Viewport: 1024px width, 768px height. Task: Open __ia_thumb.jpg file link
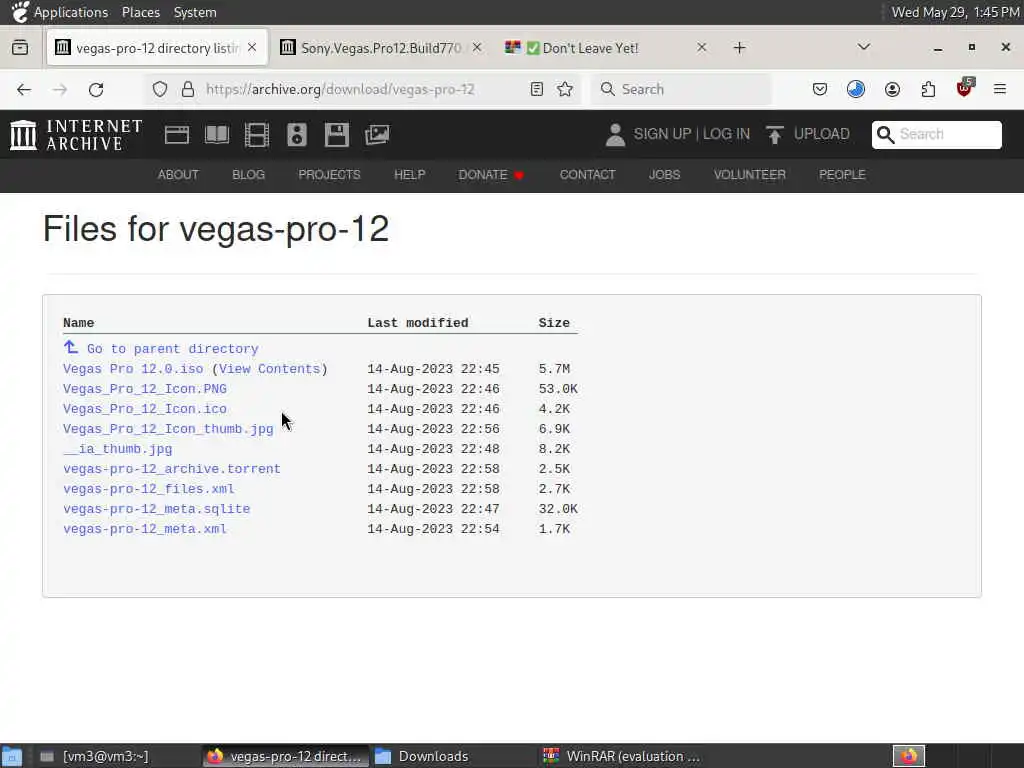(118, 449)
